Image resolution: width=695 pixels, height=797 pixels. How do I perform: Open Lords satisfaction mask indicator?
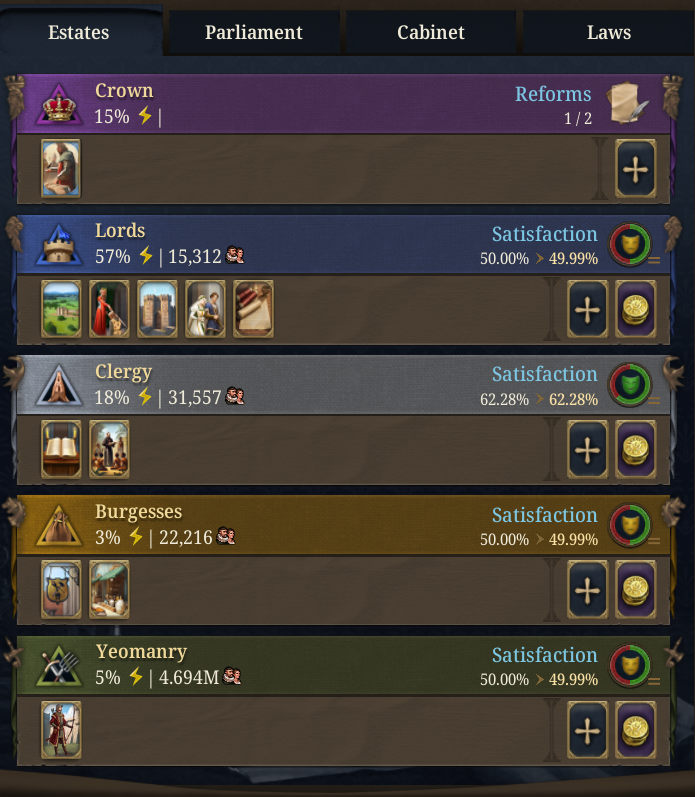click(630, 244)
